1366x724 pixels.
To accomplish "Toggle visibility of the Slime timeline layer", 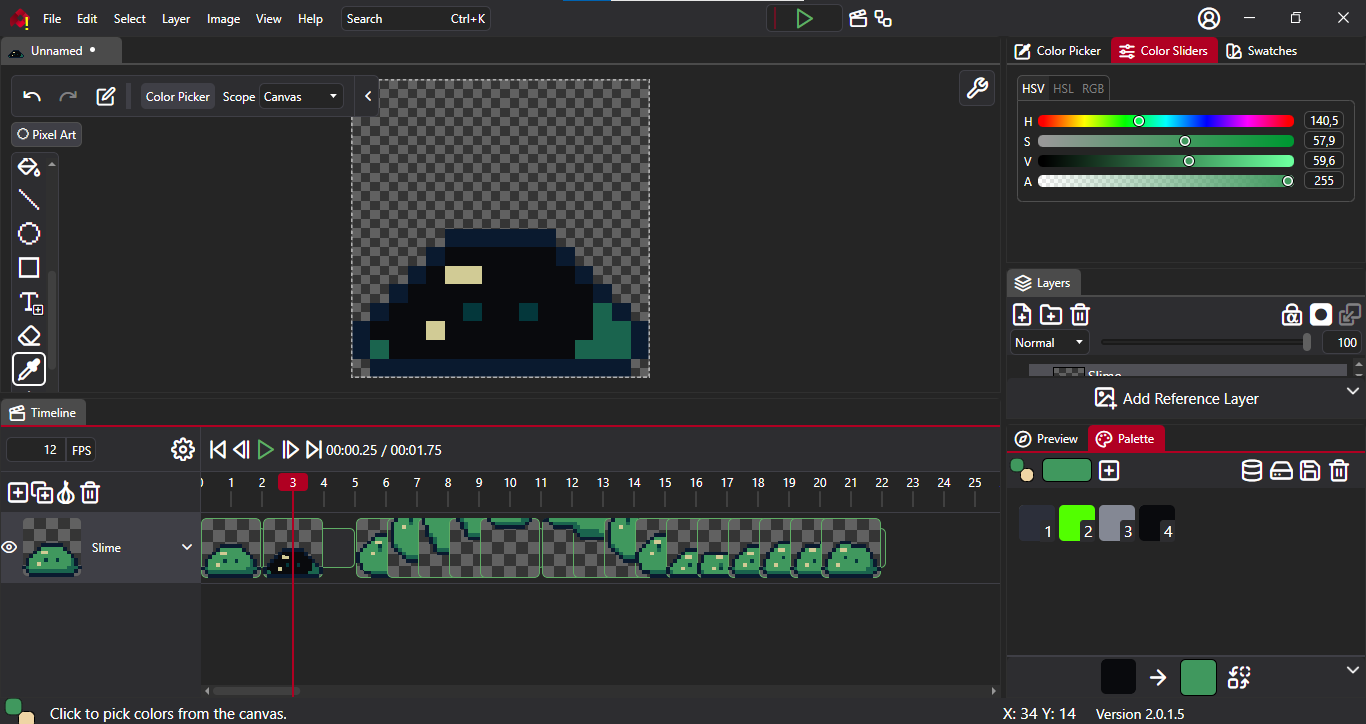I will click(10, 547).
